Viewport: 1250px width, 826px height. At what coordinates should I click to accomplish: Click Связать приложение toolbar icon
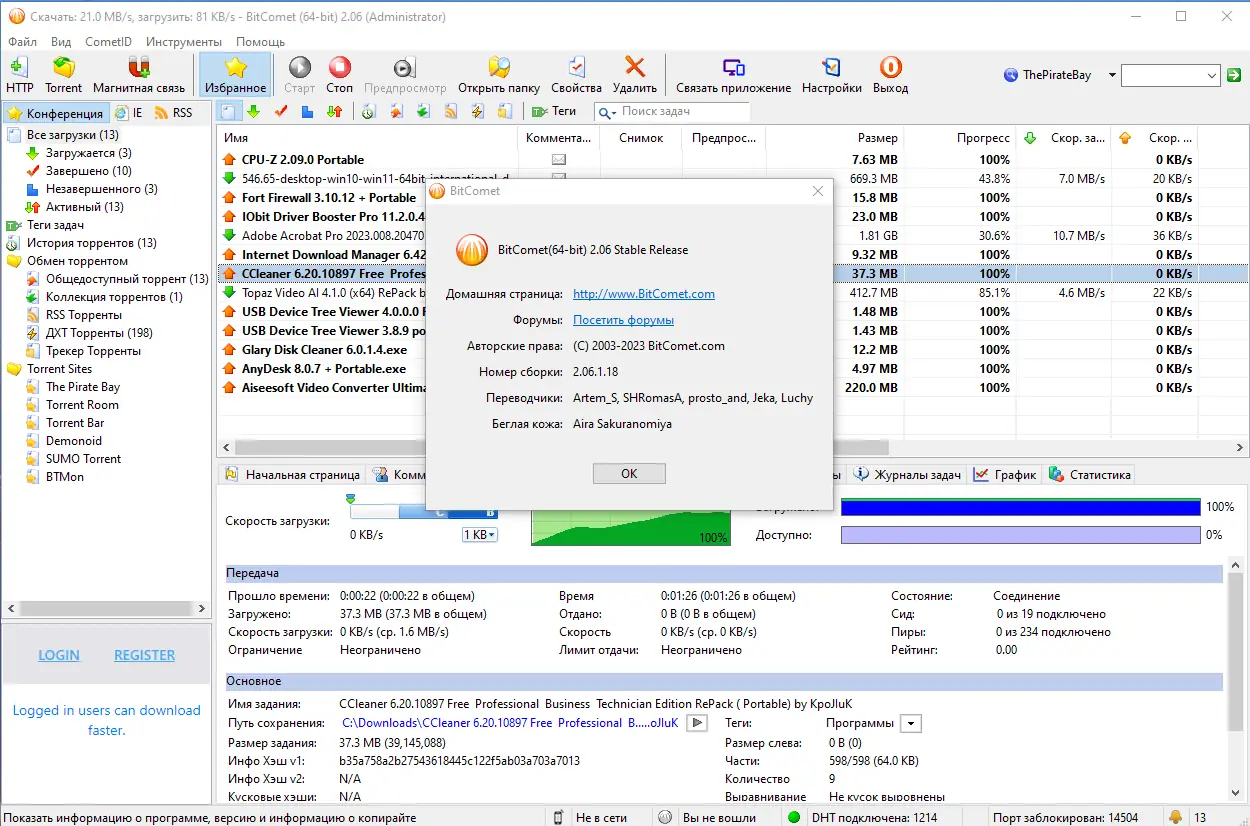(733, 75)
